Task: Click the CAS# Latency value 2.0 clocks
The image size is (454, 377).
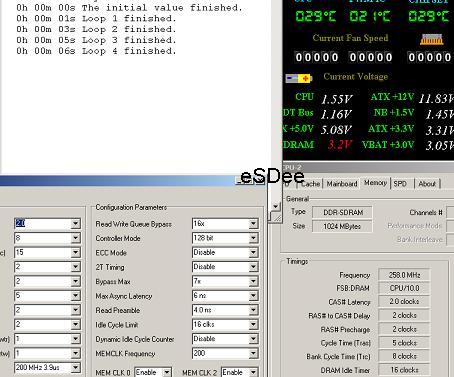Action: (x=404, y=302)
